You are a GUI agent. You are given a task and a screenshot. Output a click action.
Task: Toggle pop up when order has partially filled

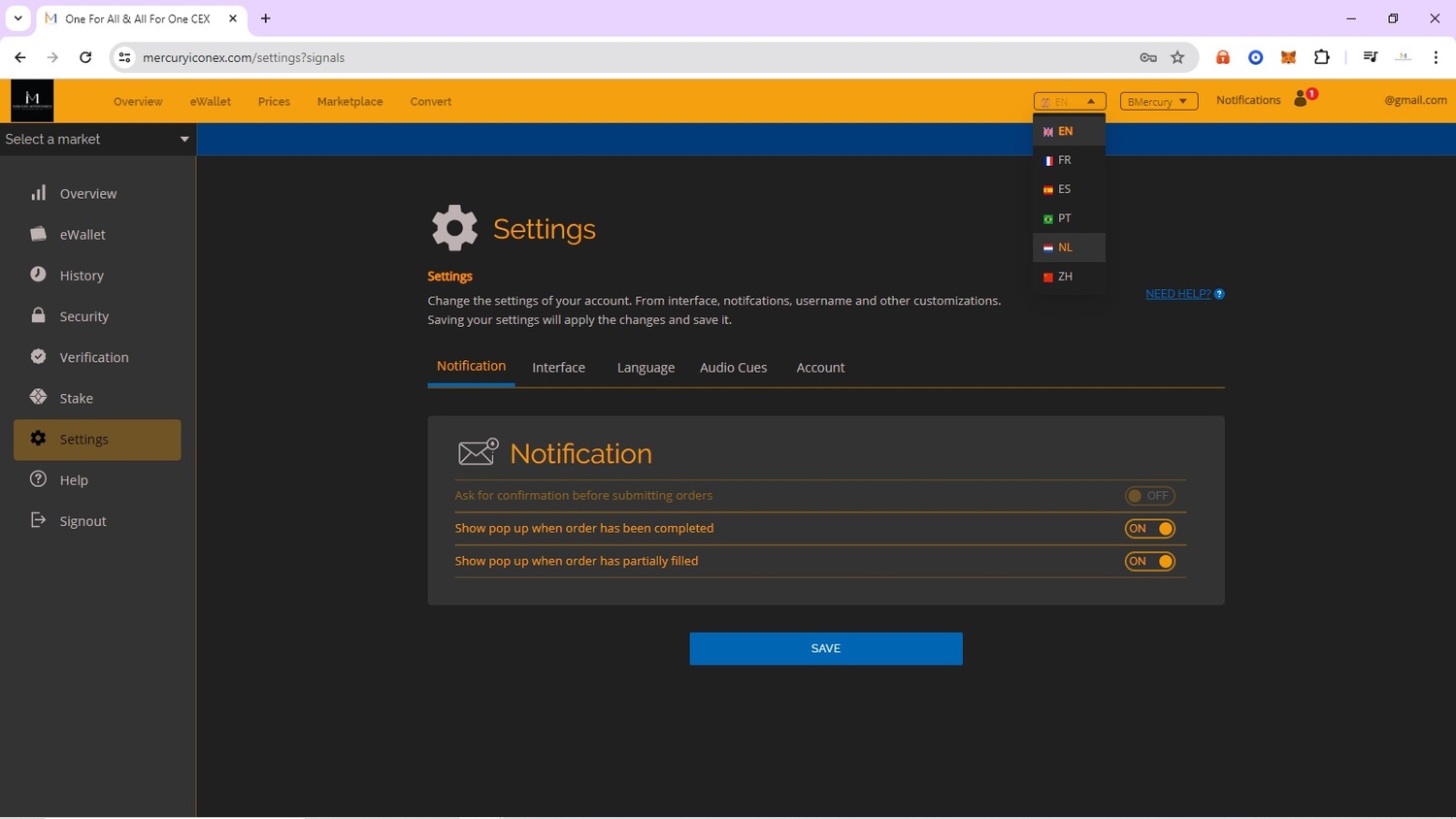click(1149, 561)
